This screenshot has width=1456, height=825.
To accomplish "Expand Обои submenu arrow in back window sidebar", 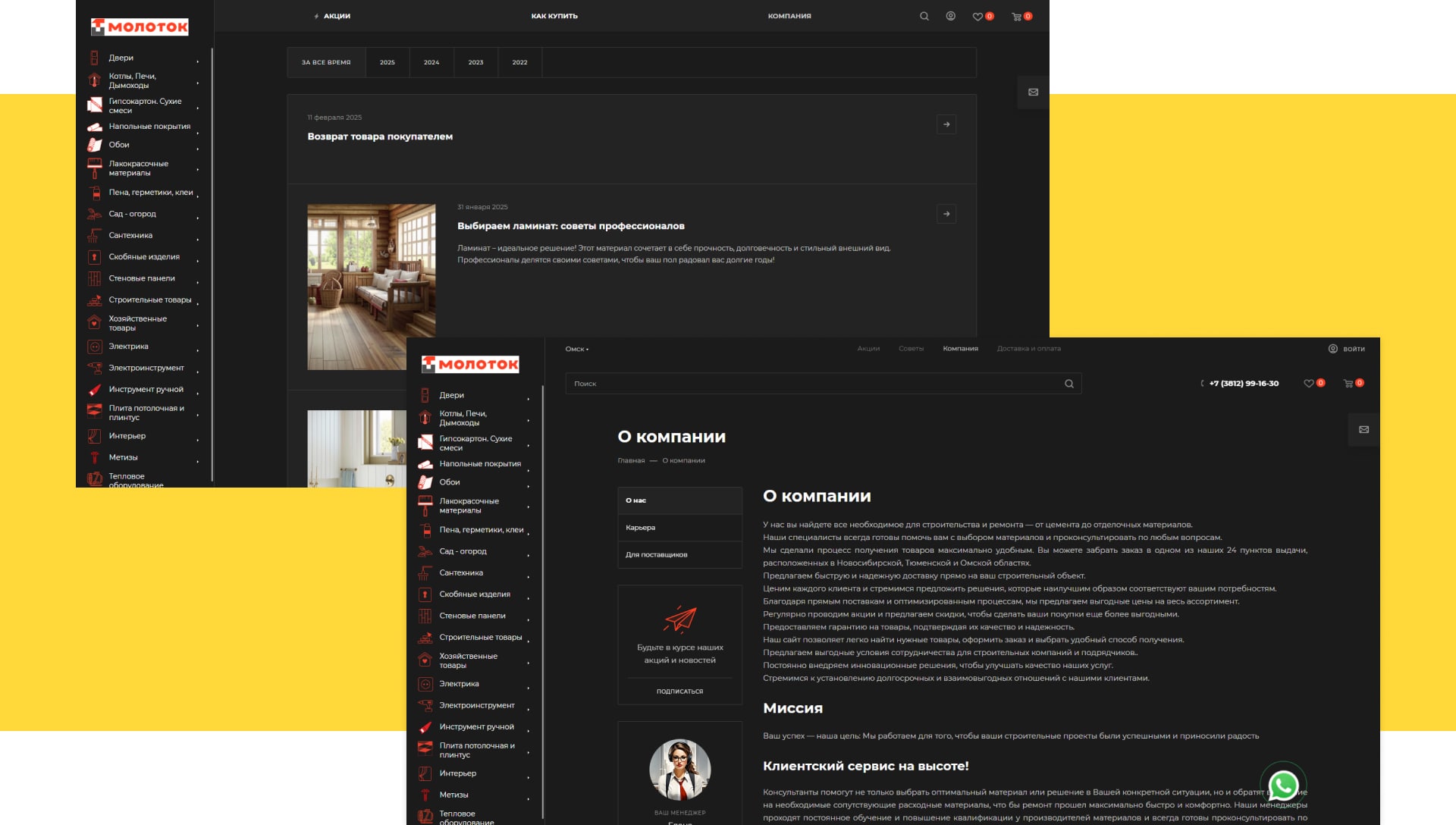I will 197,148.
